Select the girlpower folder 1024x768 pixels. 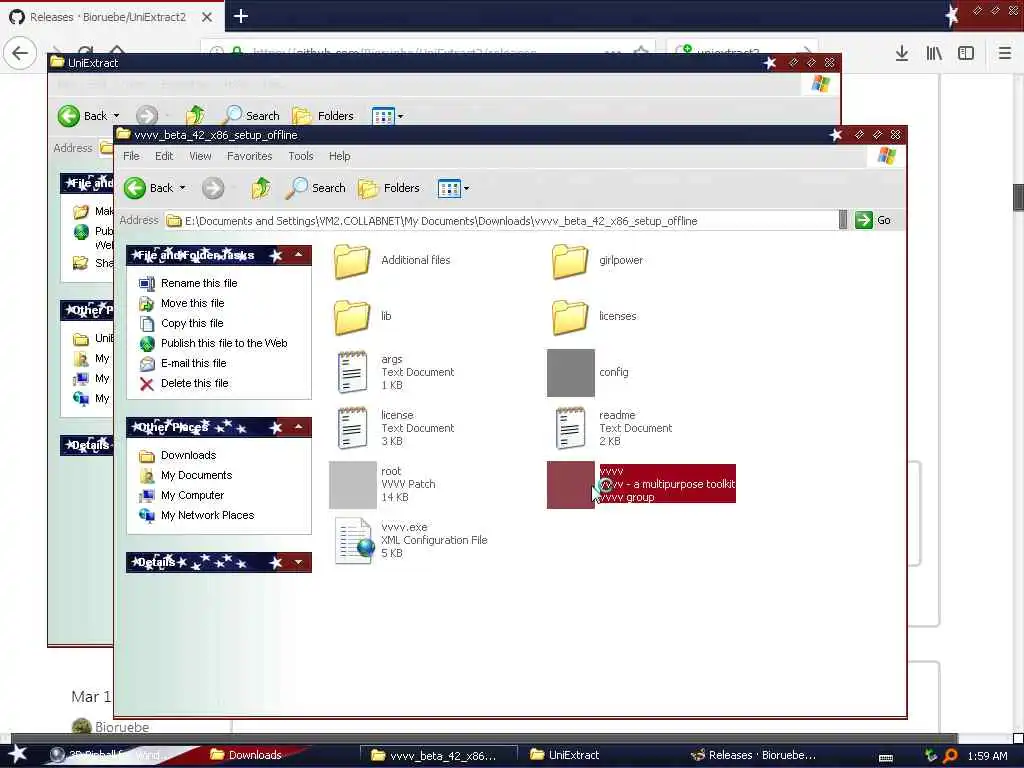coord(597,261)
